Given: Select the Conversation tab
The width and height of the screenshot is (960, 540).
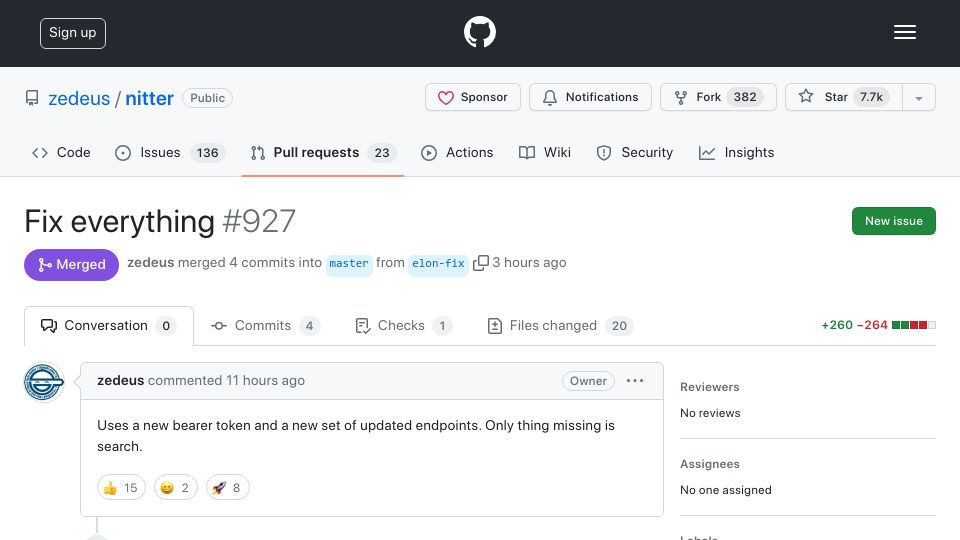Looking at the screenshot, I should [x=109, y=326].
